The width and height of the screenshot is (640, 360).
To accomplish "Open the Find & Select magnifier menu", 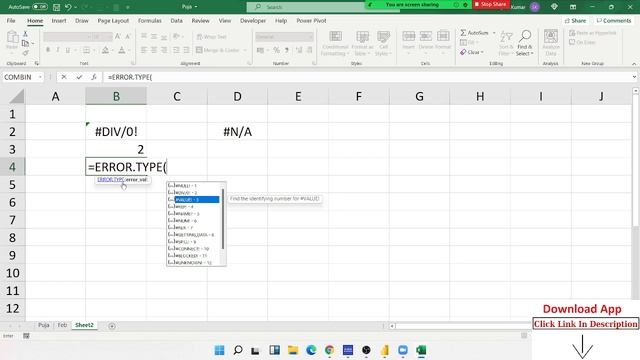I will pos(525,42).
